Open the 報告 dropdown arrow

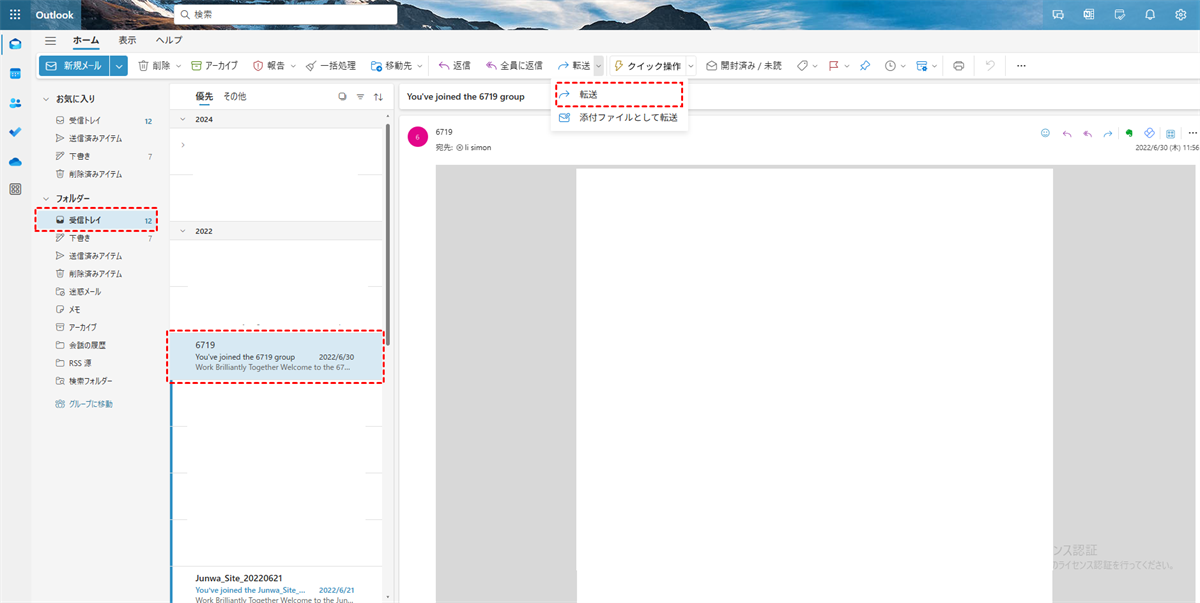click(293, 66)
